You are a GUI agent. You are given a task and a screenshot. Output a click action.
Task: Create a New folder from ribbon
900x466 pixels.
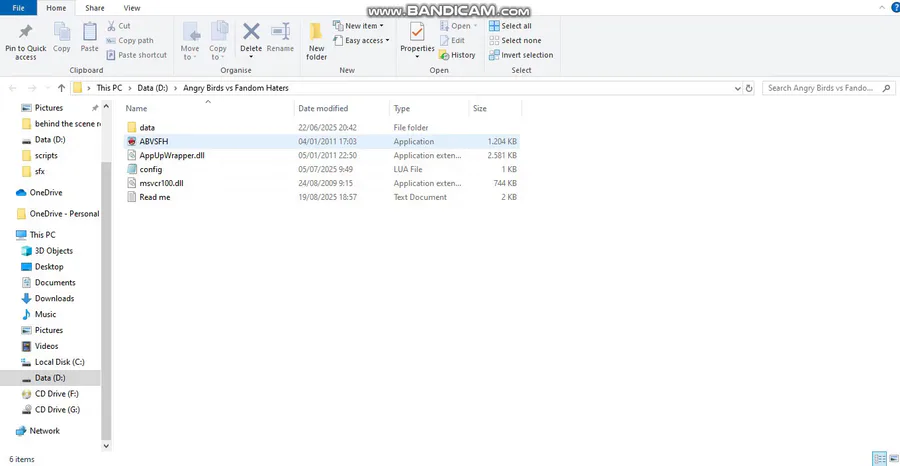316,41
